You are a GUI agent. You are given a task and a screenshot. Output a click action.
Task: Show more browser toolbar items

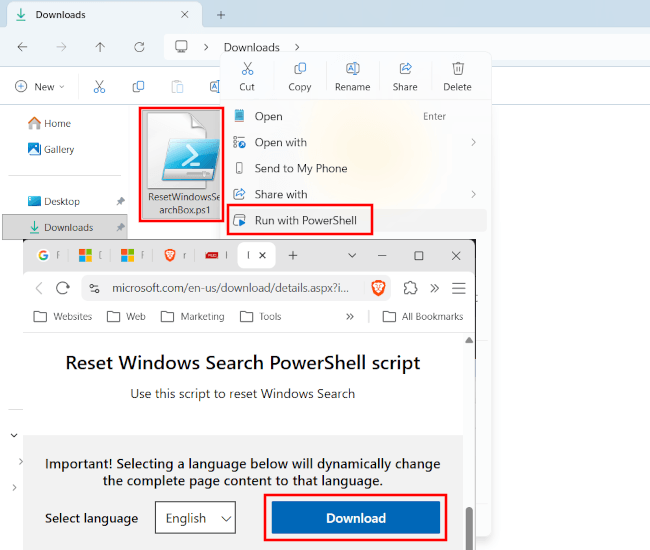[434, 288]
